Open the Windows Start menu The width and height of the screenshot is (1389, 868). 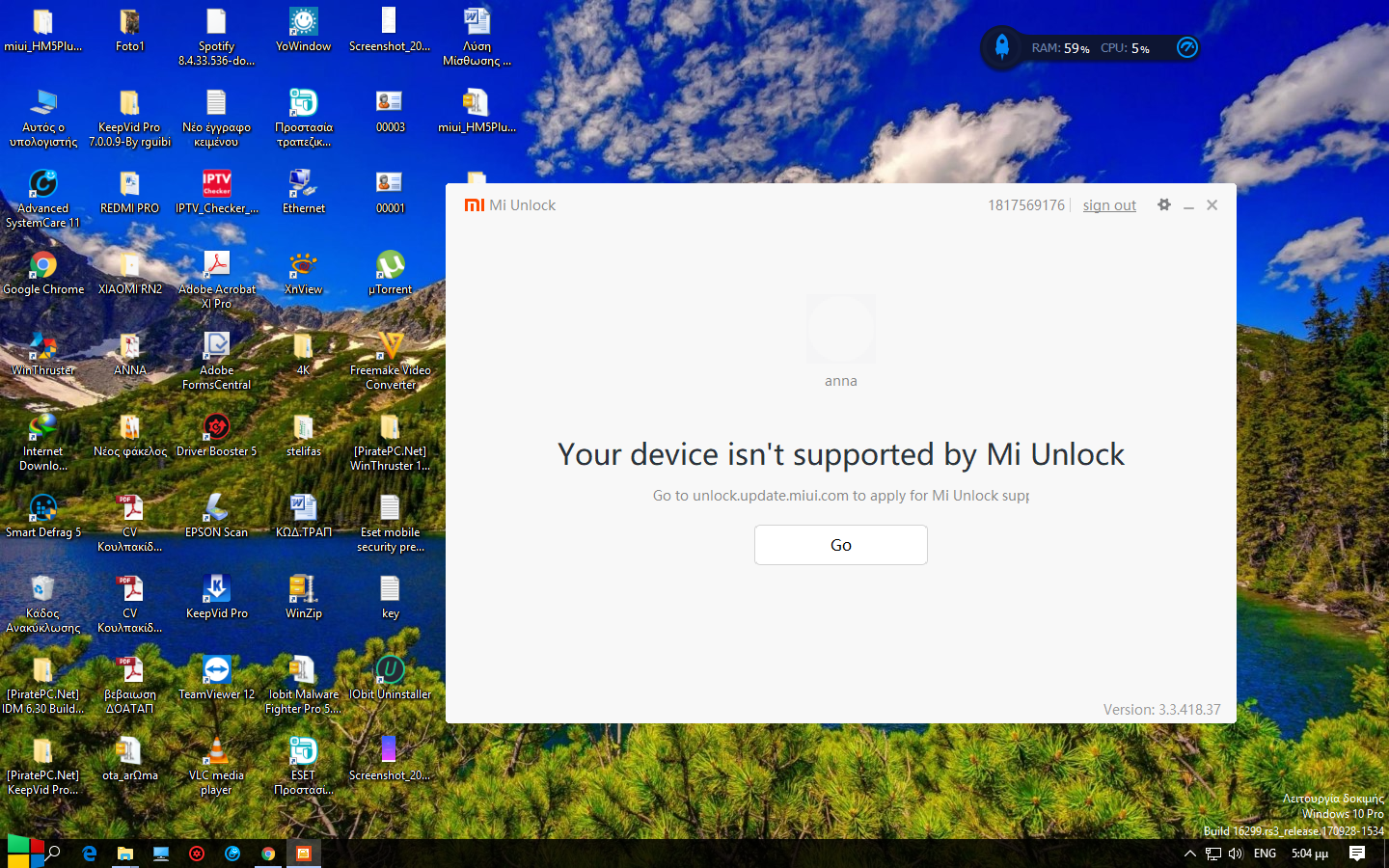[x=25, y=853]
